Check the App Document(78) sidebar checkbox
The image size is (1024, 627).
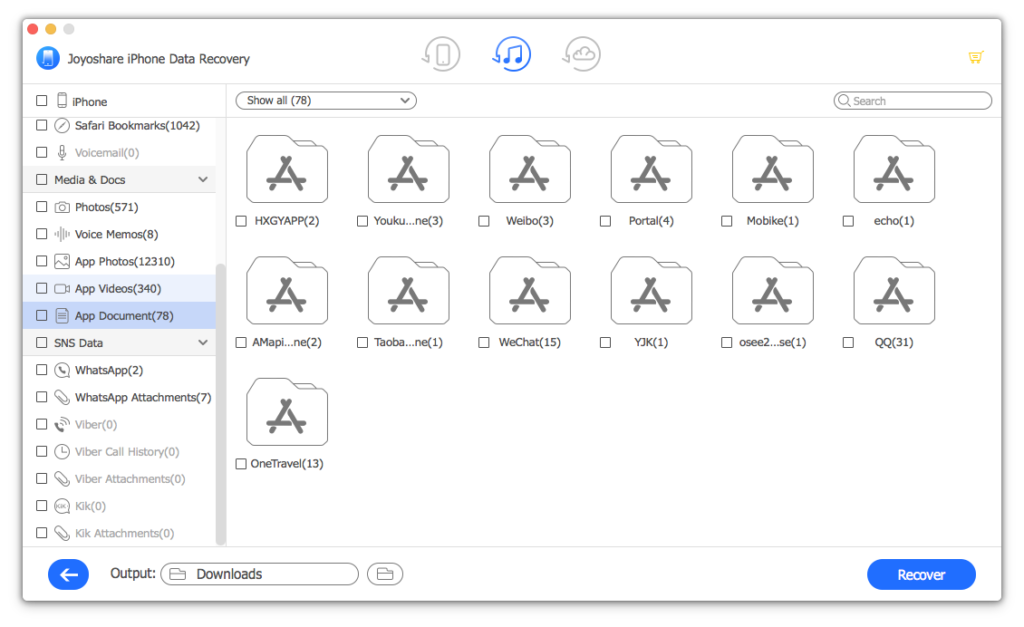(x=42, y=315)
